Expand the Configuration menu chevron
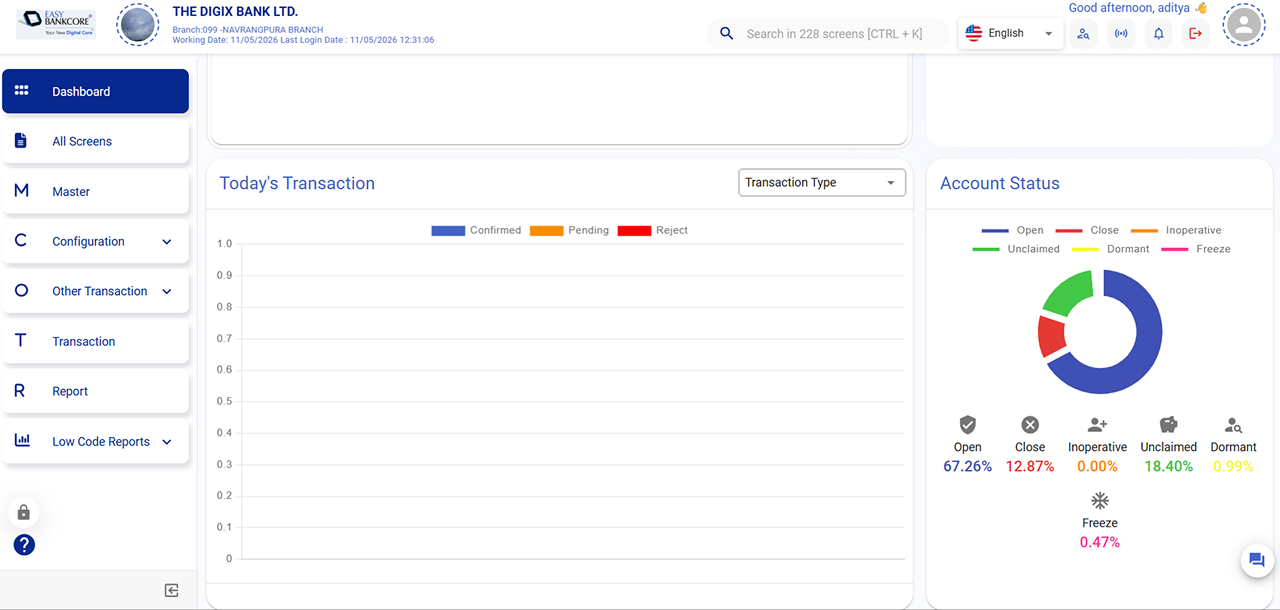The image size is (1280, 610). (167, 241)
